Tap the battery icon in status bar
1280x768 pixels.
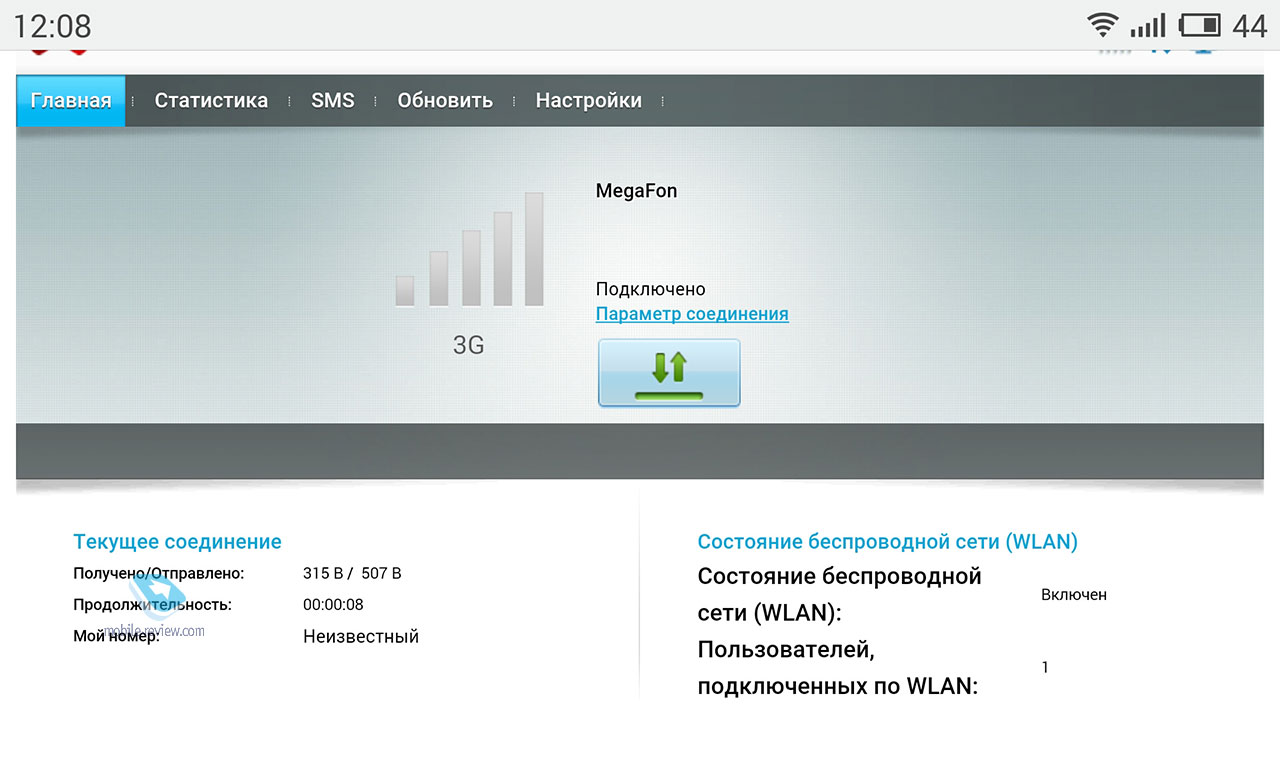[1200, 25]
